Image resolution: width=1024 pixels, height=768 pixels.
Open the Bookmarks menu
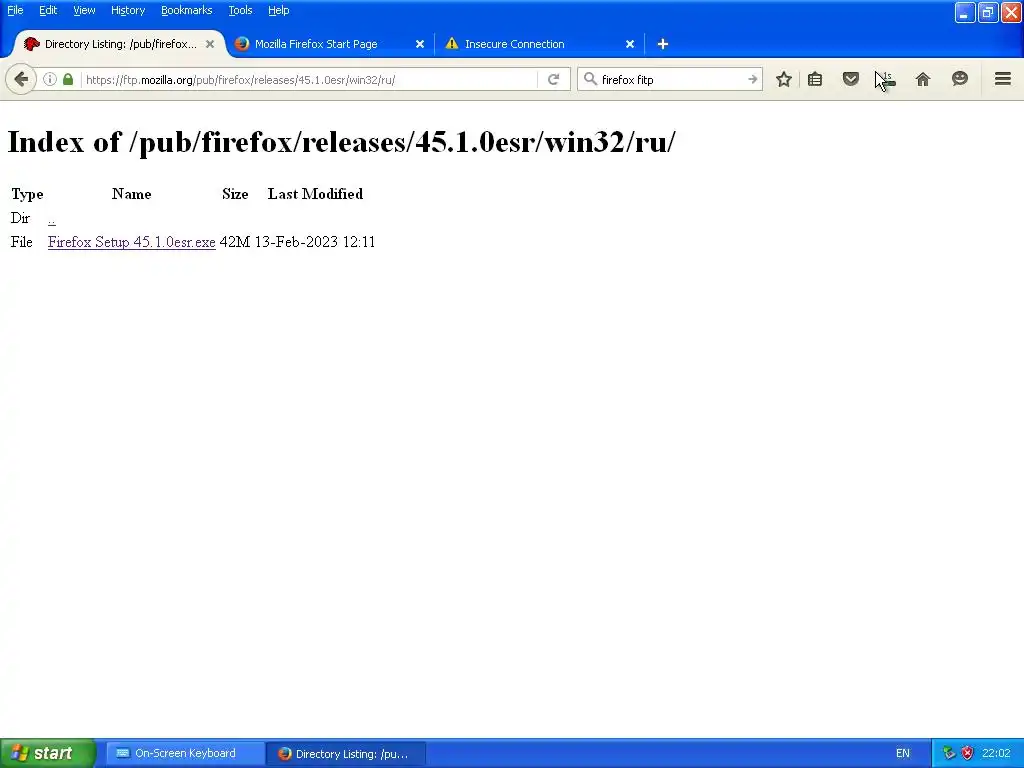(x=187, y=10)
